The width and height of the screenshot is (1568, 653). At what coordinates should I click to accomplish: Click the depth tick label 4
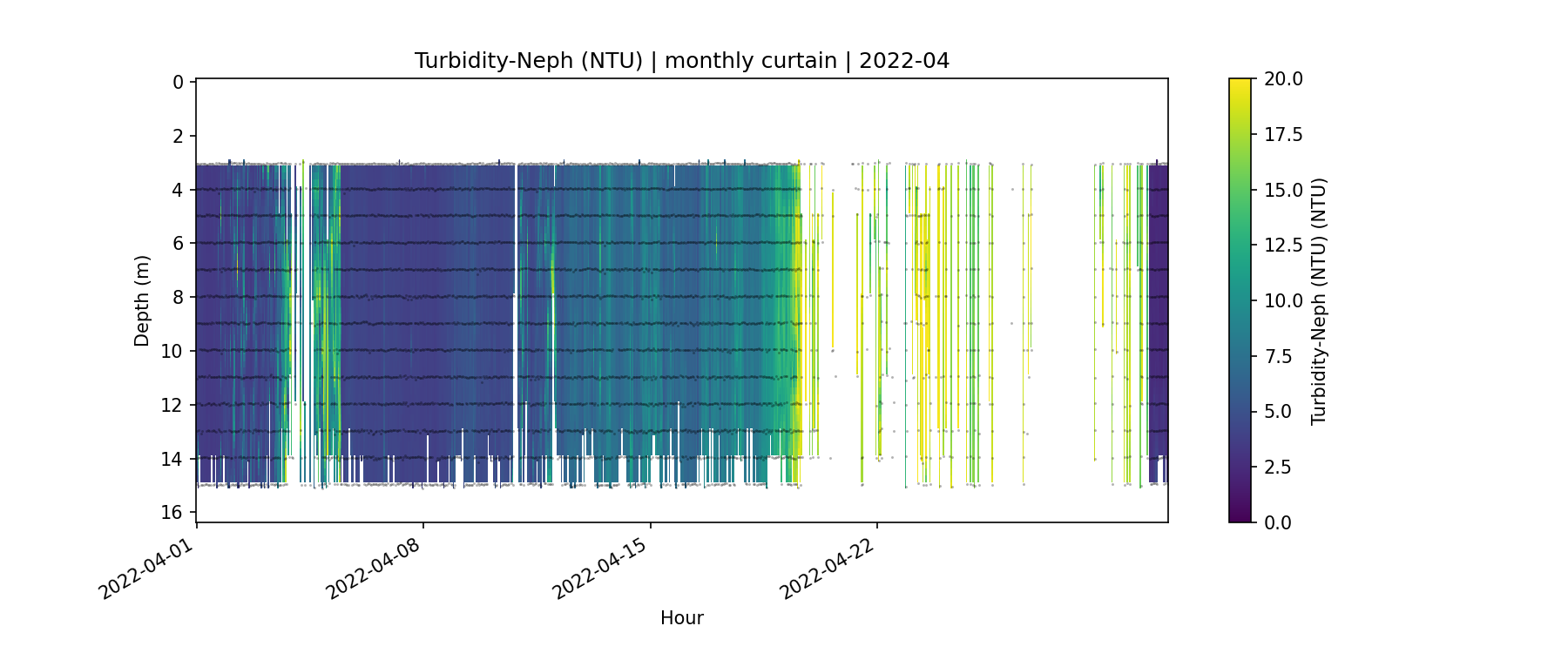pyautogui.click(x=178, y=190)
